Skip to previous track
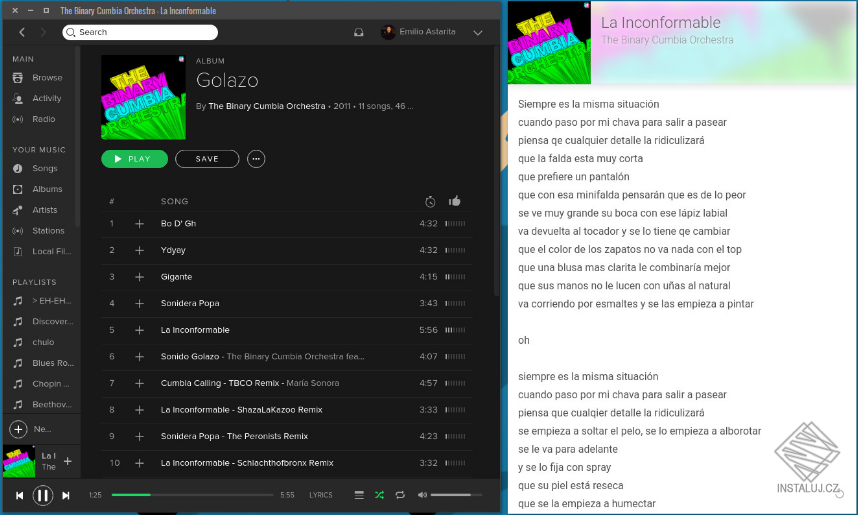This screenshot has width=858, height=515. pos(19,495)
